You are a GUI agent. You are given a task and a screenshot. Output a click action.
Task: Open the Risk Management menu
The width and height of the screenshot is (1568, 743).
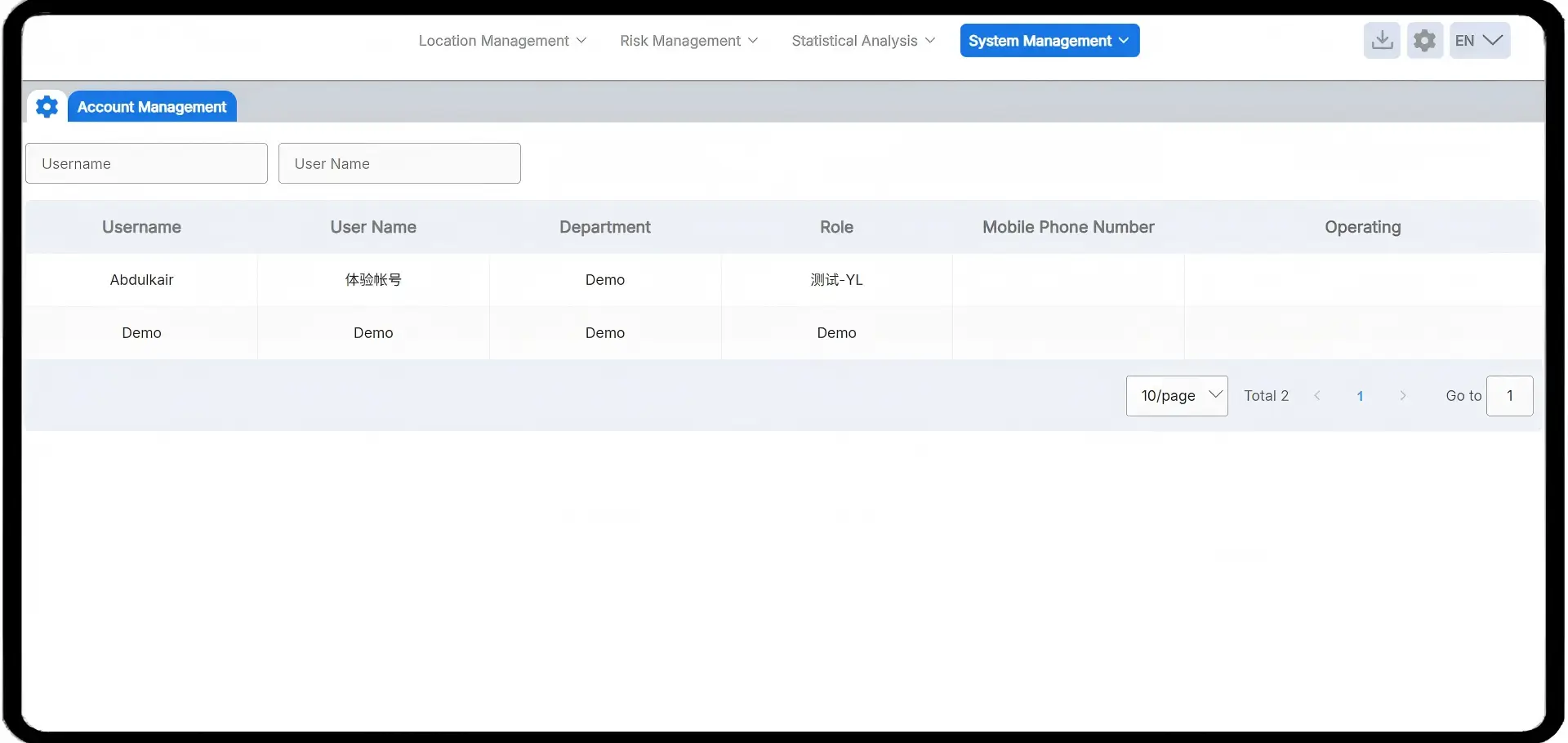[x=688, y=41]
